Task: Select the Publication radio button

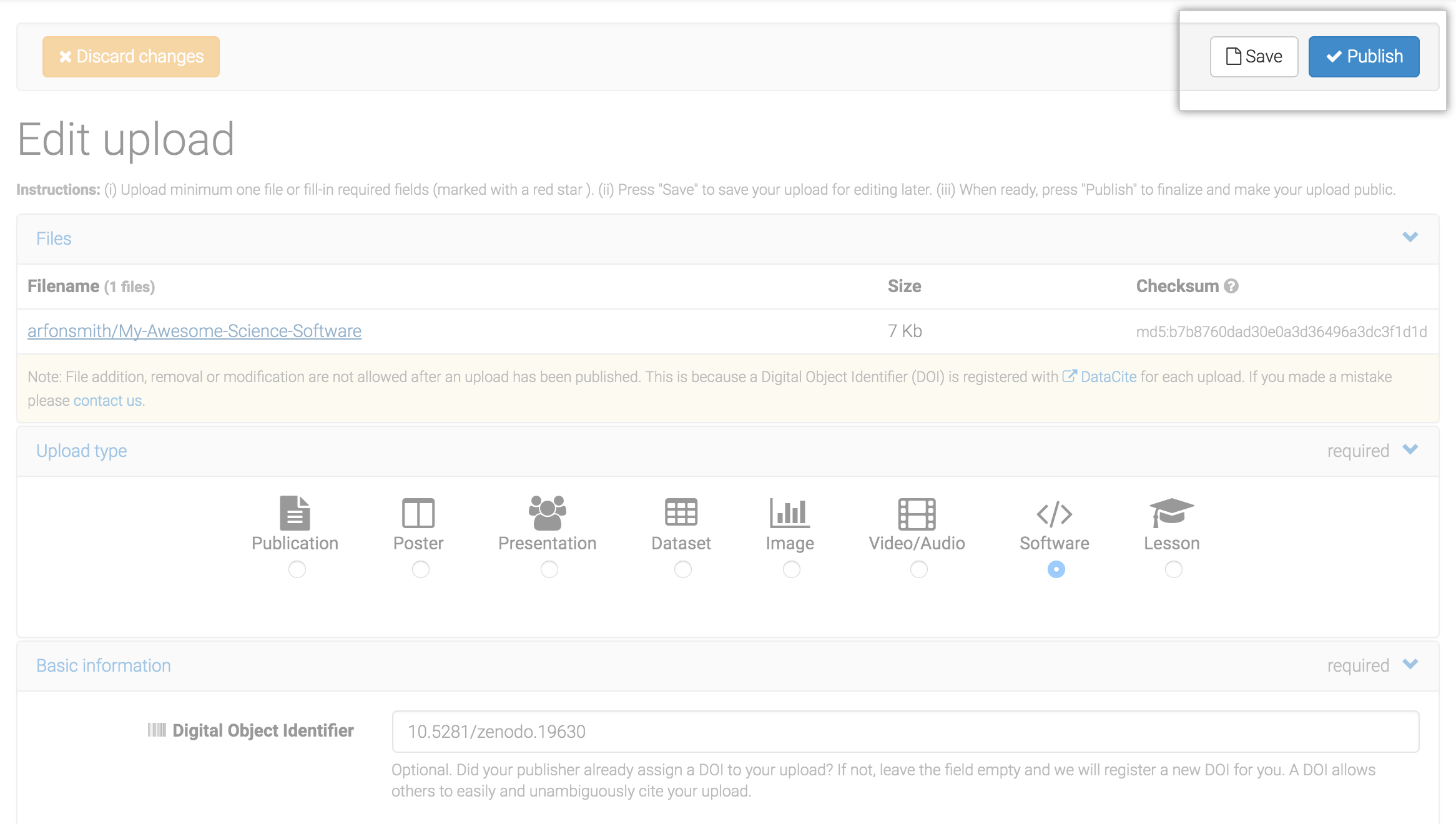Action: pyautogui.click(x=297, y=569)
